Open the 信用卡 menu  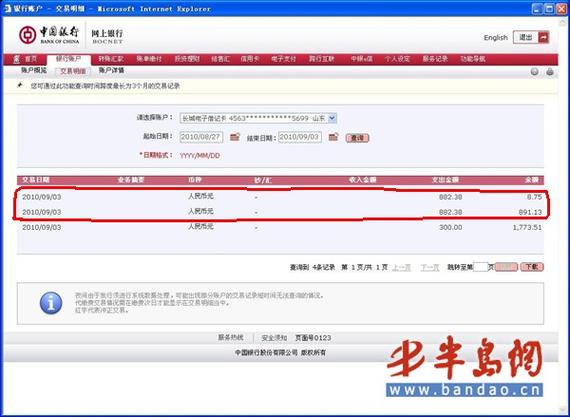pyautogui.click(x=249, y=59)
